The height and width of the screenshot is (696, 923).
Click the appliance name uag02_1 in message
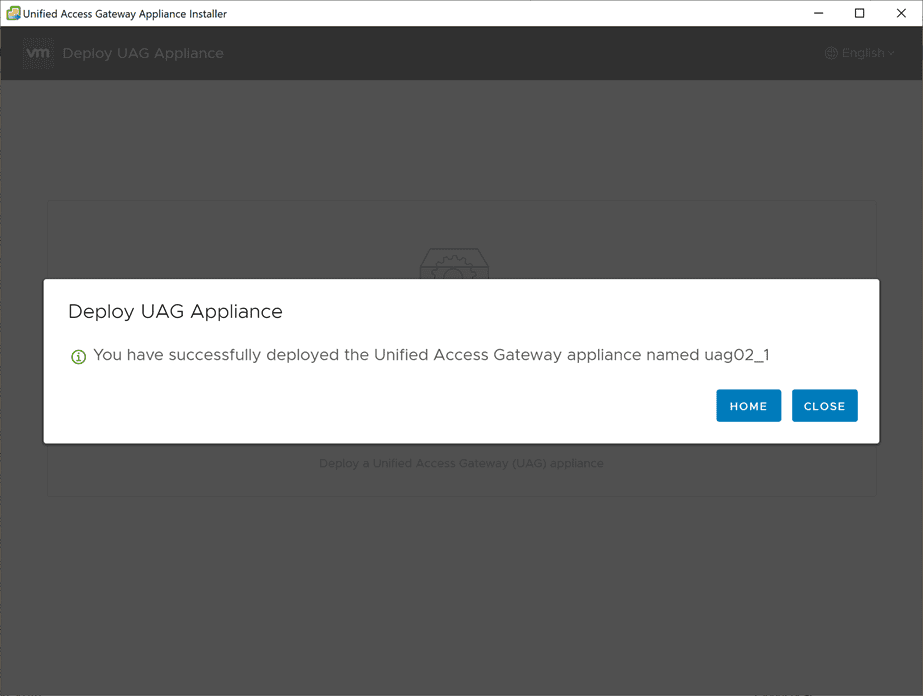pyautogui.click(x=737, y=355)
